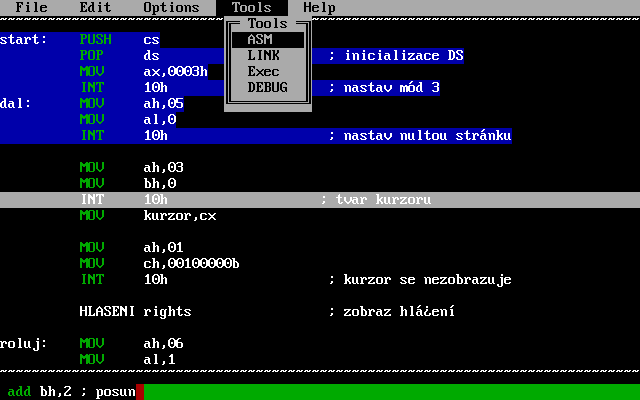Place cursor on the 'start:' label
640x400 pixels.
pos(23,39)
